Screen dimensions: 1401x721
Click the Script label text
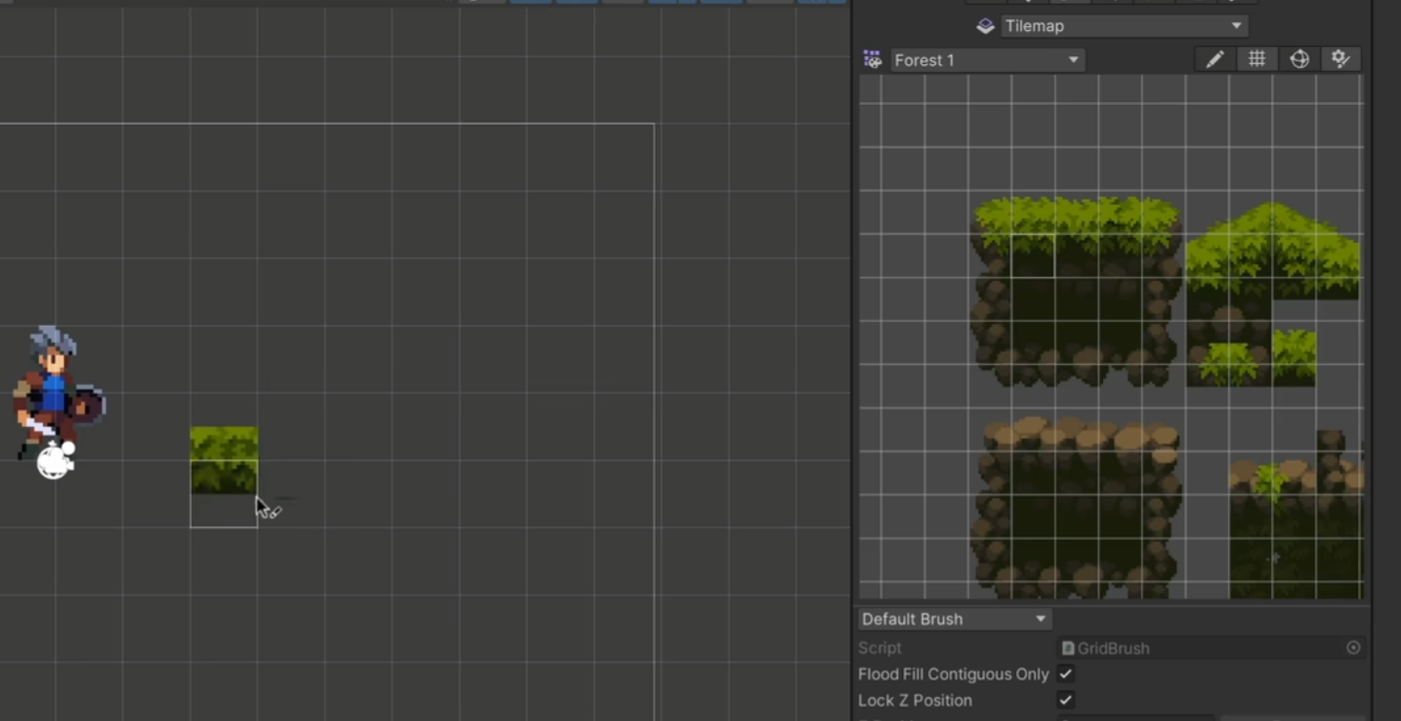point(879,648)
